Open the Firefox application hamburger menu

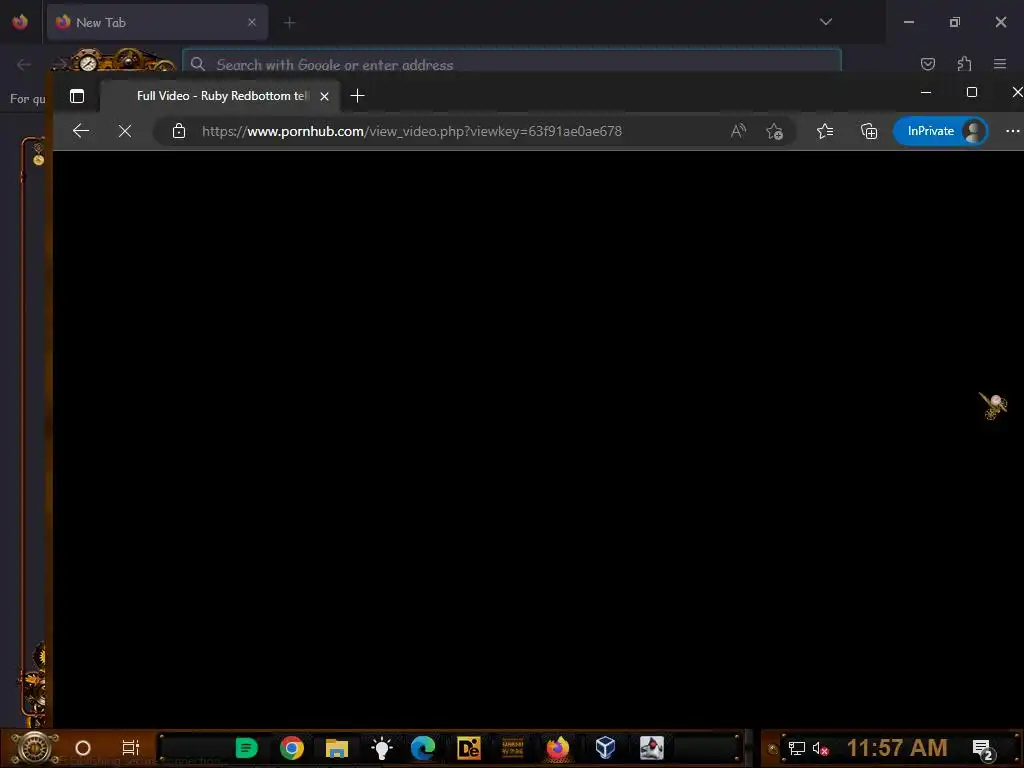tap(1000, 63)
